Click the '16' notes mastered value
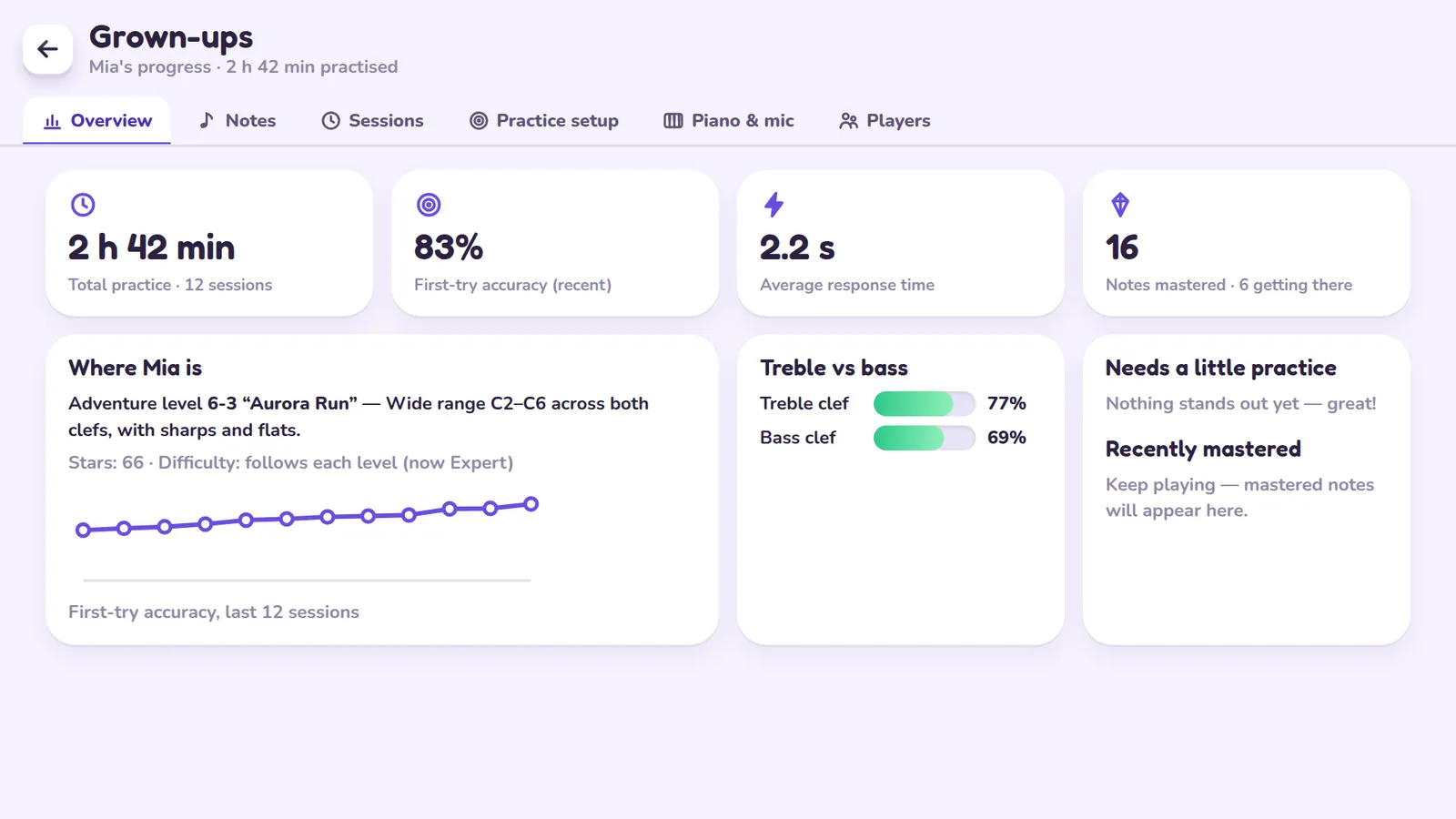This screenshot has width=1456, height=819. click(1122, 248)
